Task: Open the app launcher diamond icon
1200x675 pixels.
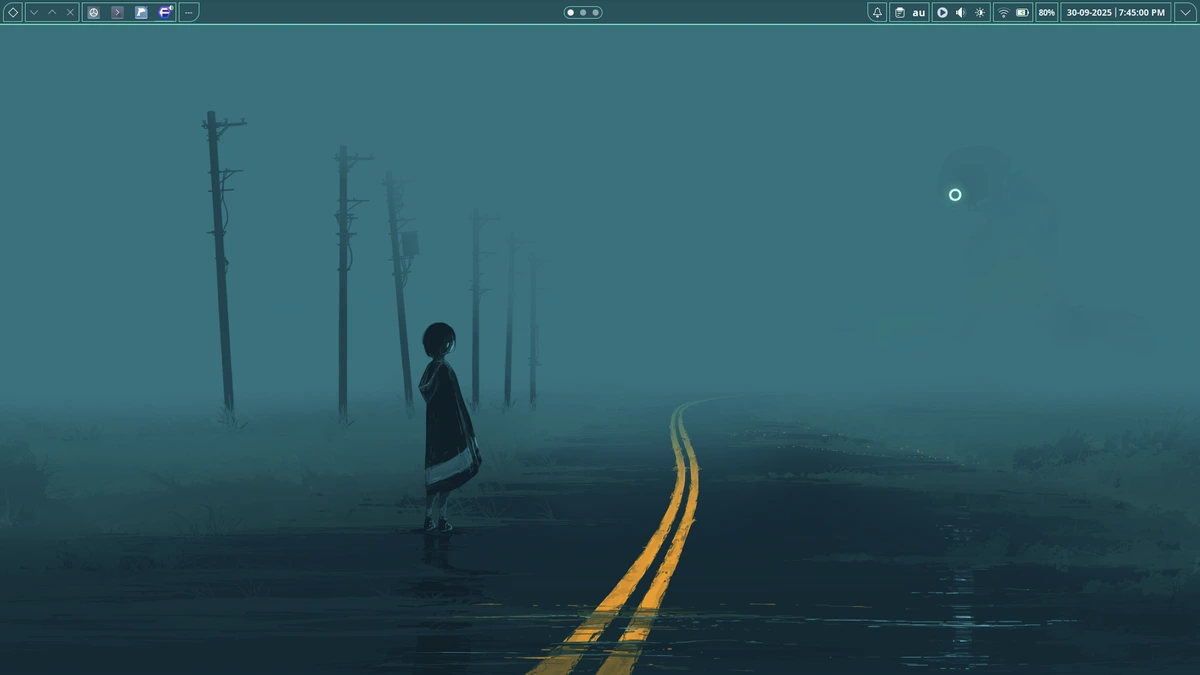Action: point(13,12)
